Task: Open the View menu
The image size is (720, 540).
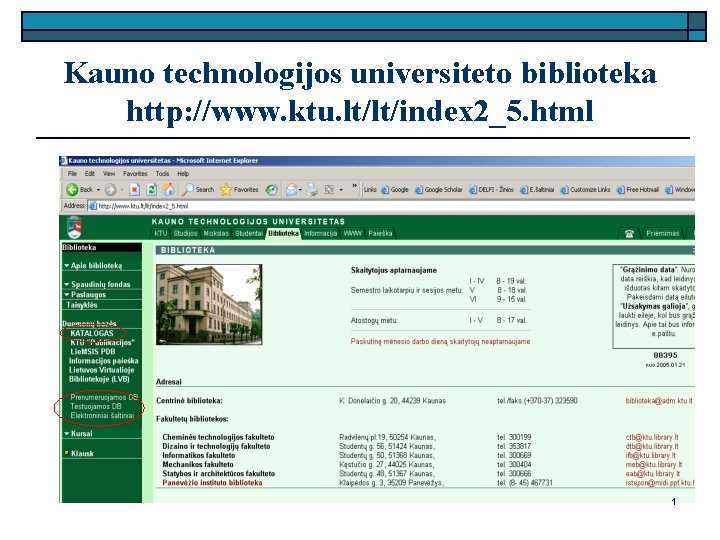Action: 109,174
